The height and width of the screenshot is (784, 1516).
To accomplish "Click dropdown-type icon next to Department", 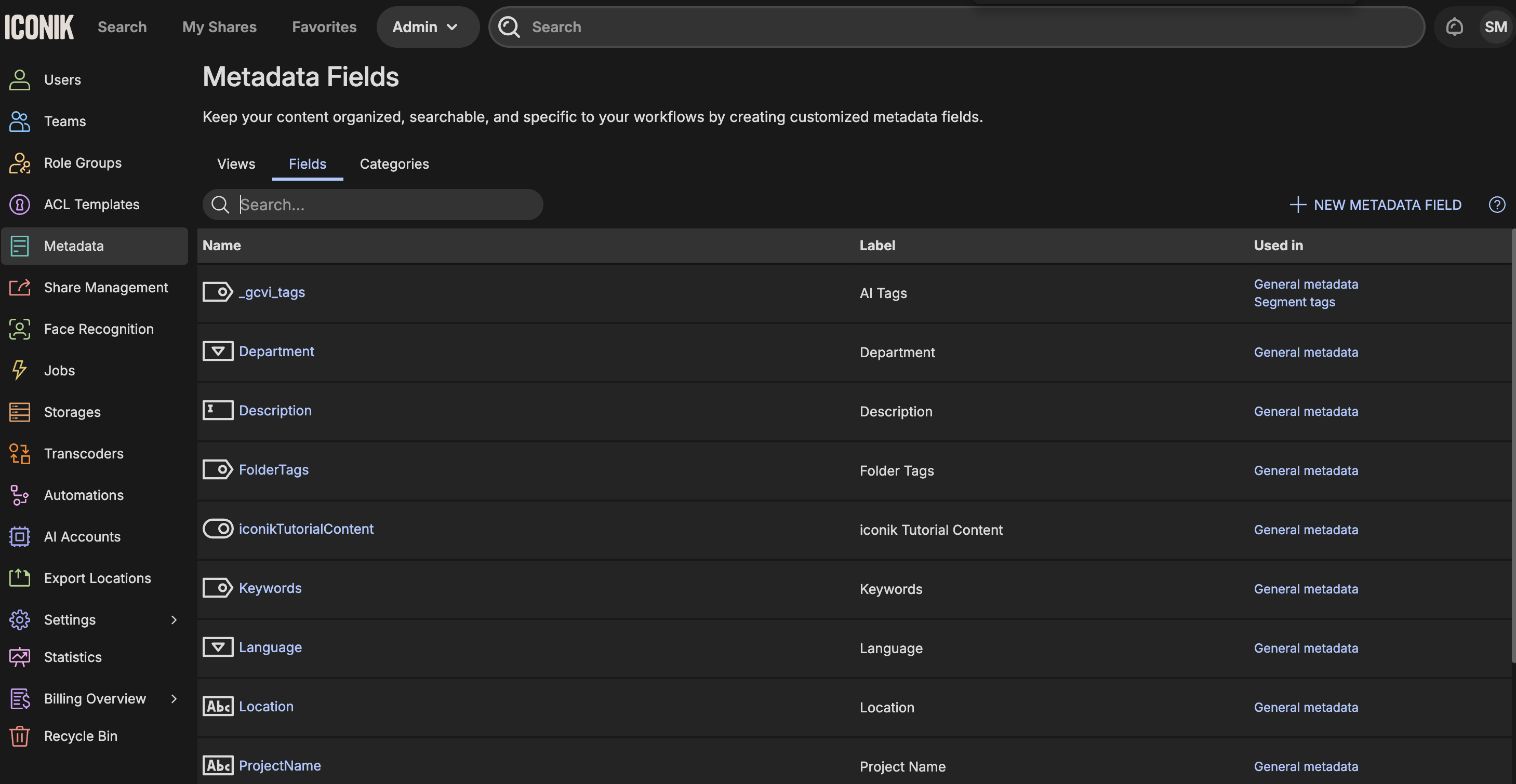I will pos(218,351).
